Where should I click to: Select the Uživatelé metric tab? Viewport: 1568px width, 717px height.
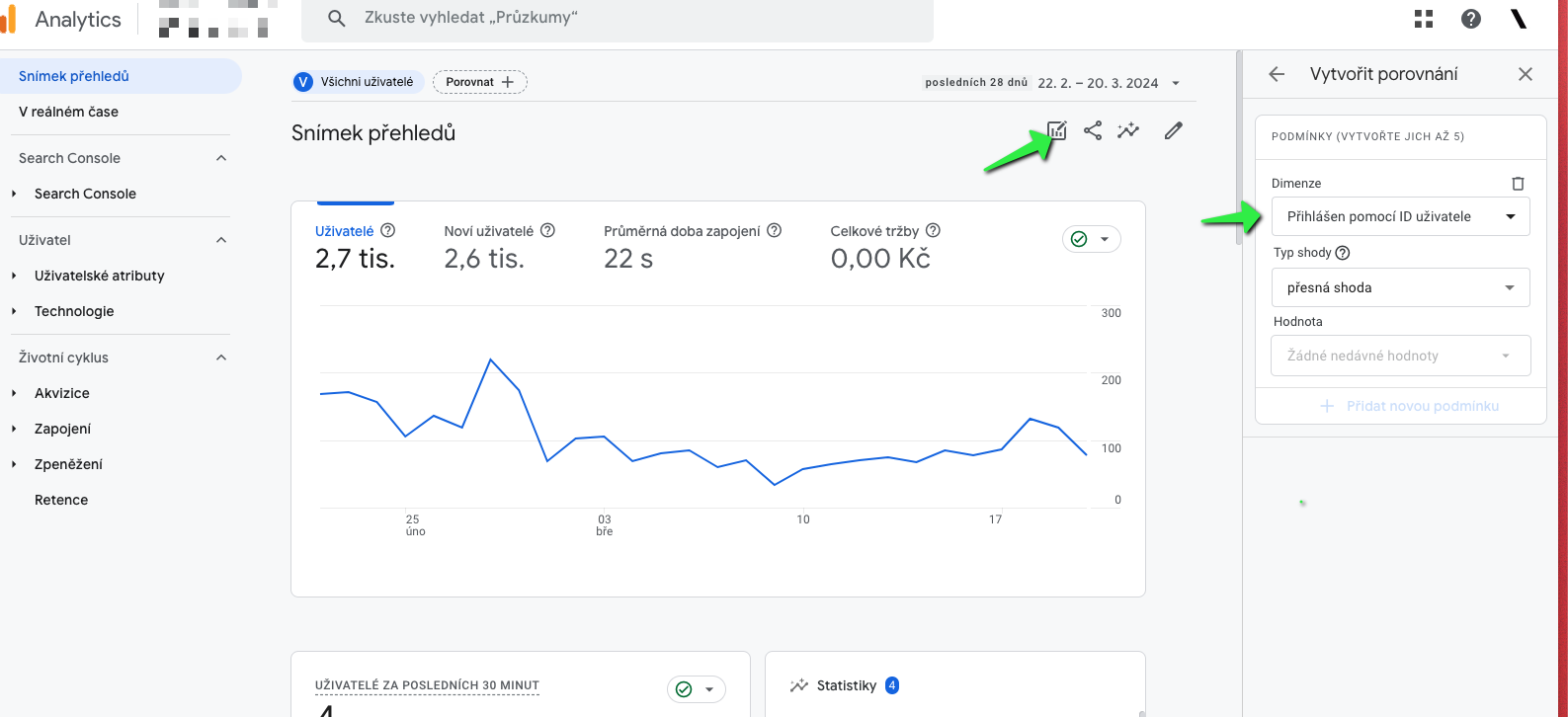(x=355, y=245)
